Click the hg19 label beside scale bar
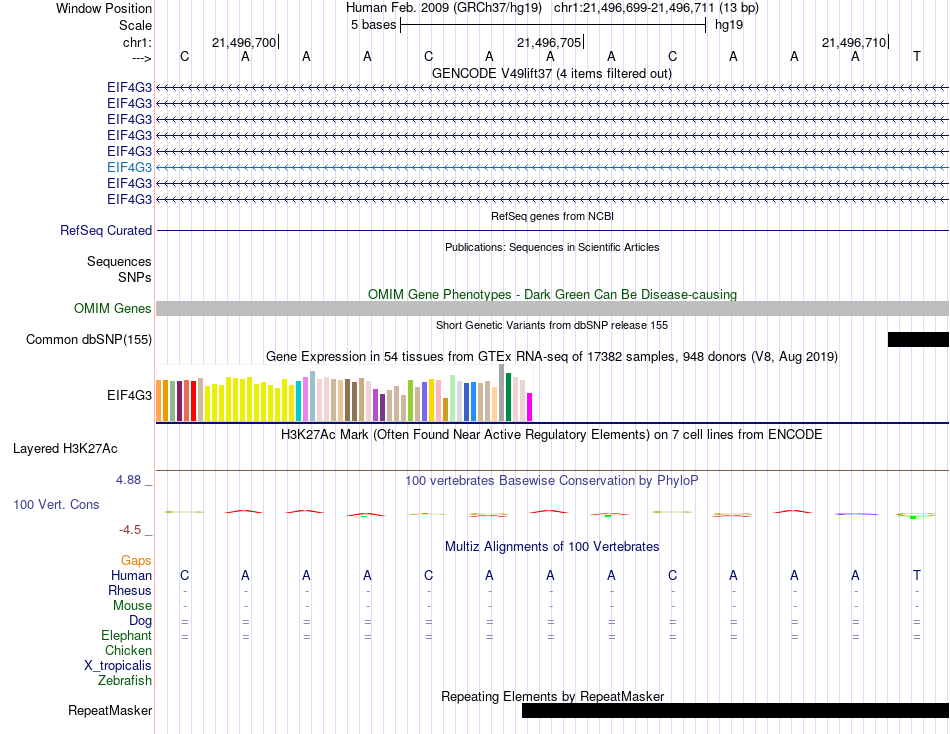 pos(729,25)
